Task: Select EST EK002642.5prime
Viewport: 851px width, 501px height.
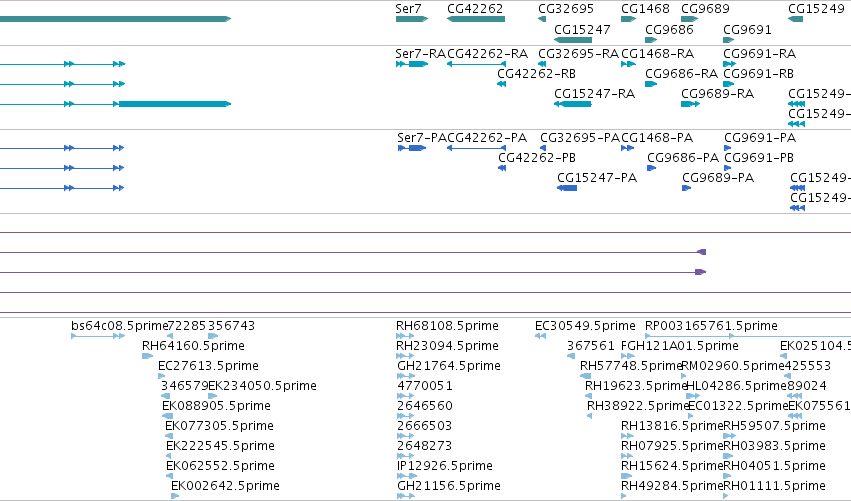Action: coord(225,486)
